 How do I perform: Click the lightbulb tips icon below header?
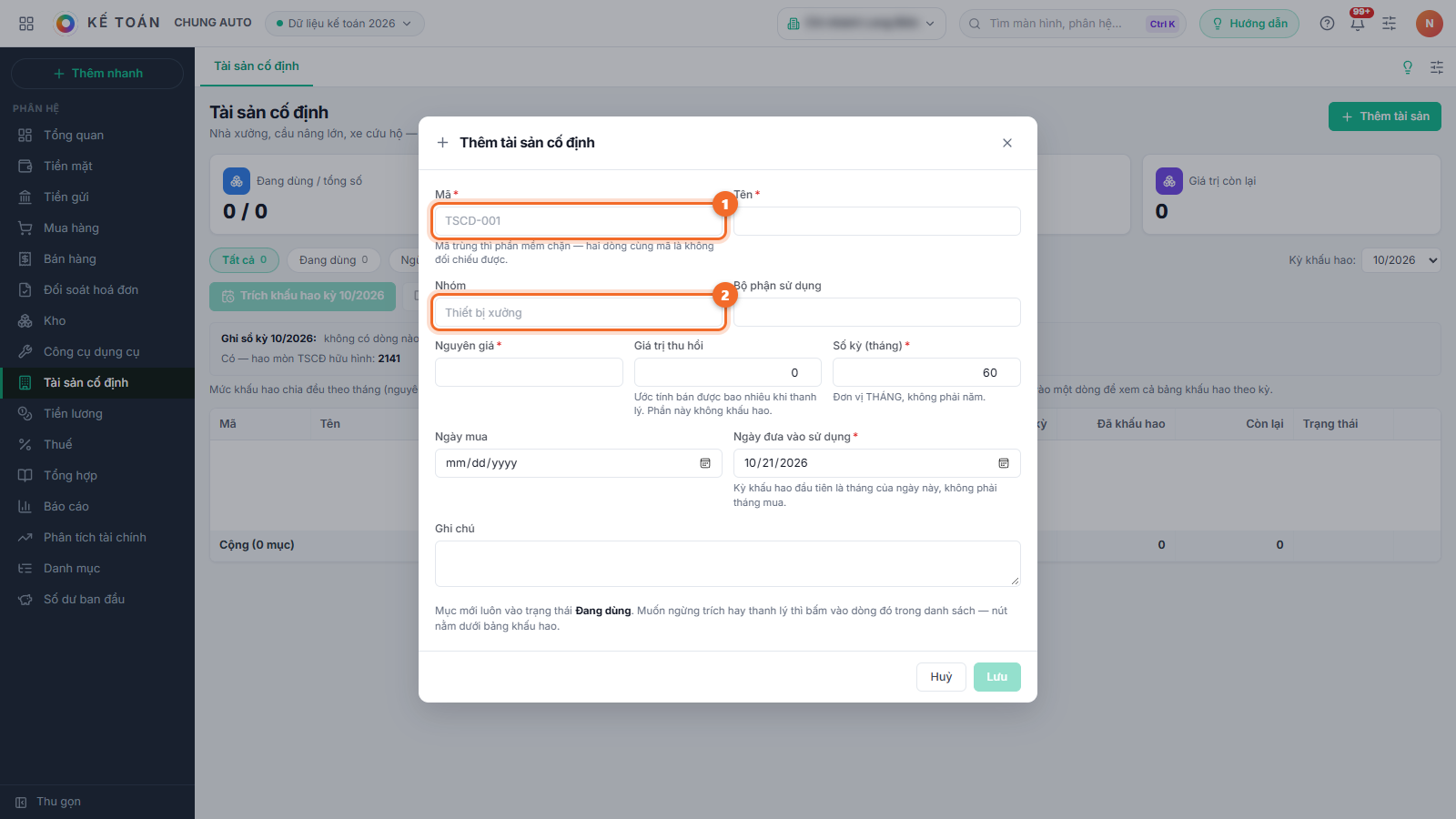point(1408,67)
